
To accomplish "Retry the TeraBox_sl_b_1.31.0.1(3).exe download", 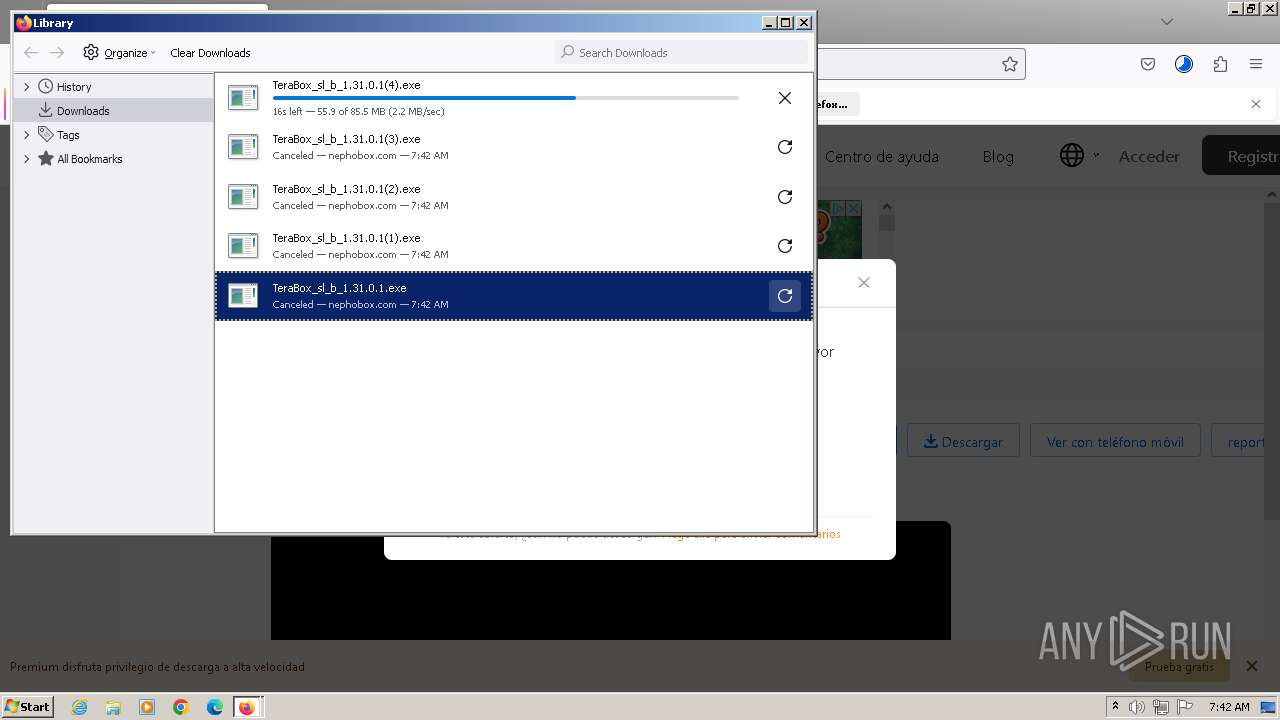I will pos(785,147).
